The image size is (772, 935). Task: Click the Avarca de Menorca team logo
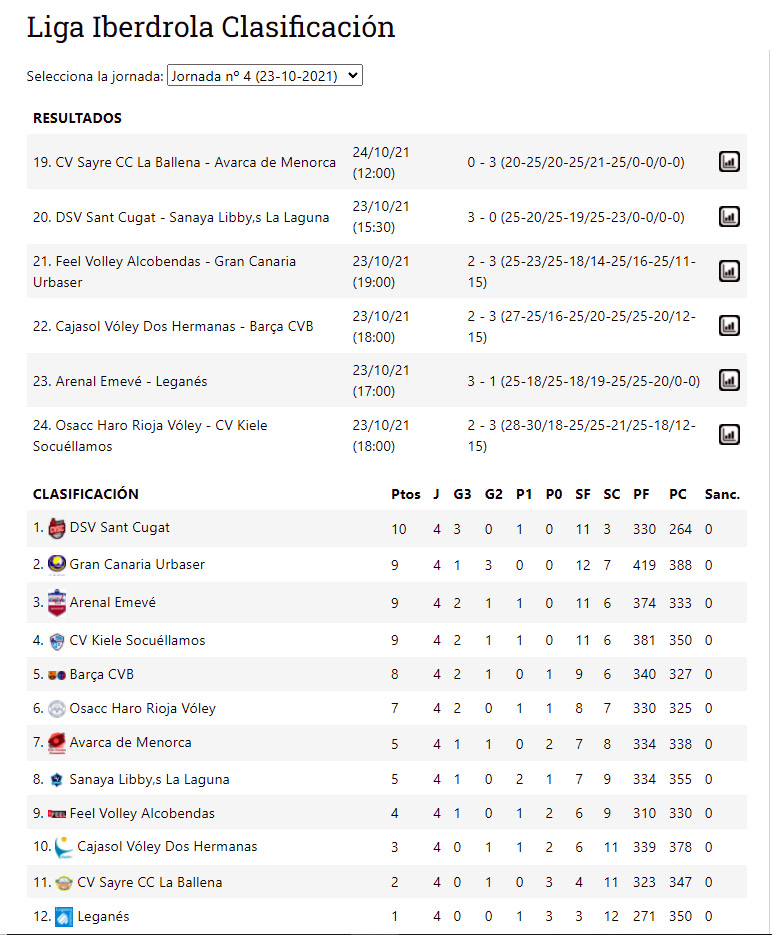pyautogui.click(x=57, y=743)
